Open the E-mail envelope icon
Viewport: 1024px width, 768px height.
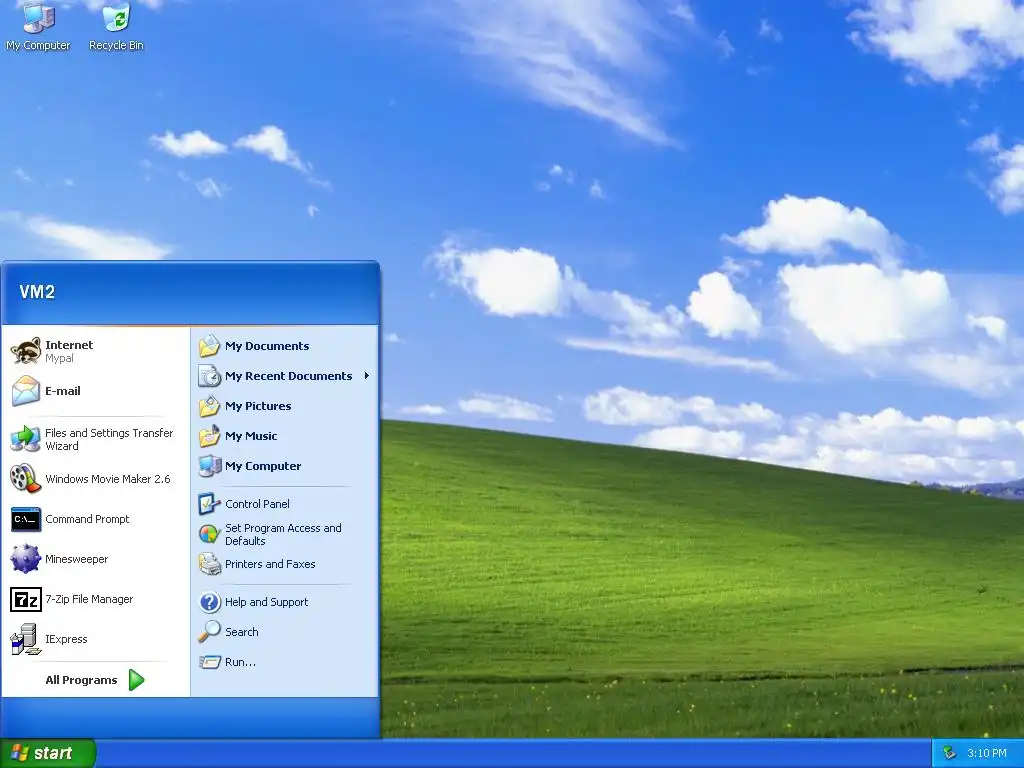click(x=25, y=391)
